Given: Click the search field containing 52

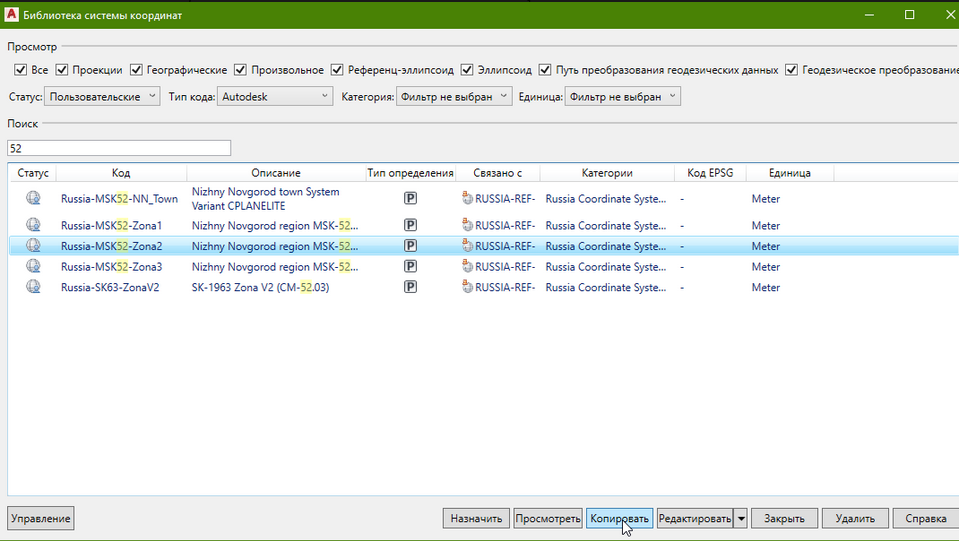Looking at the screenshot, I should point(118,148).
